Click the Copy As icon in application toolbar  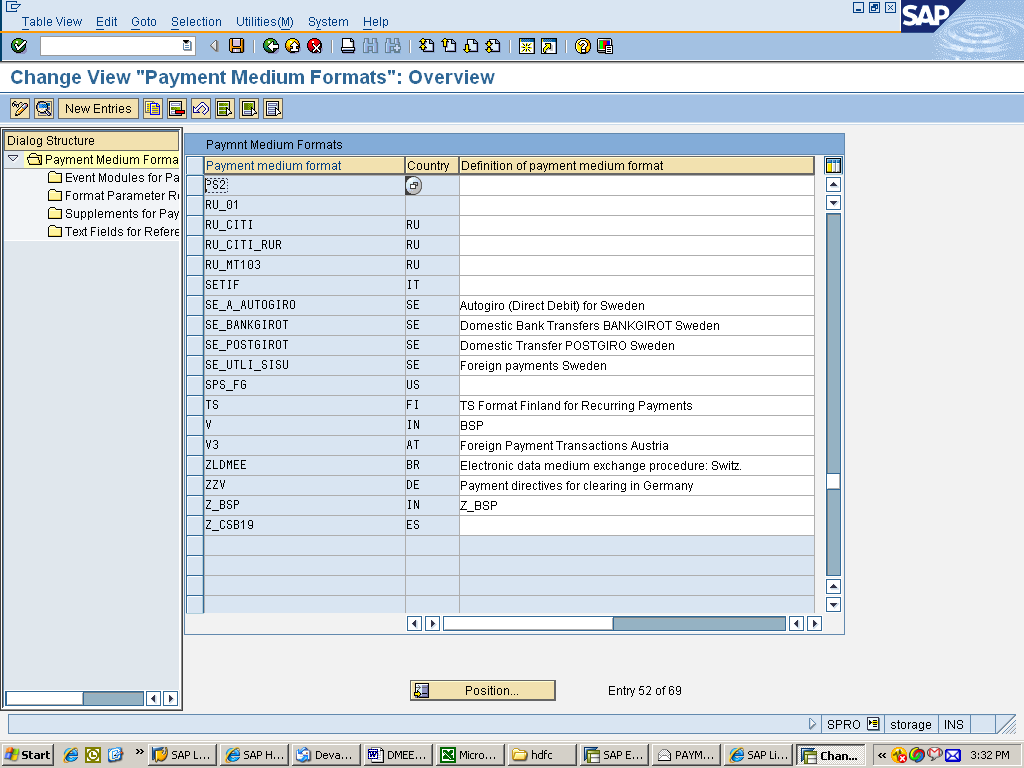(152, 108)
